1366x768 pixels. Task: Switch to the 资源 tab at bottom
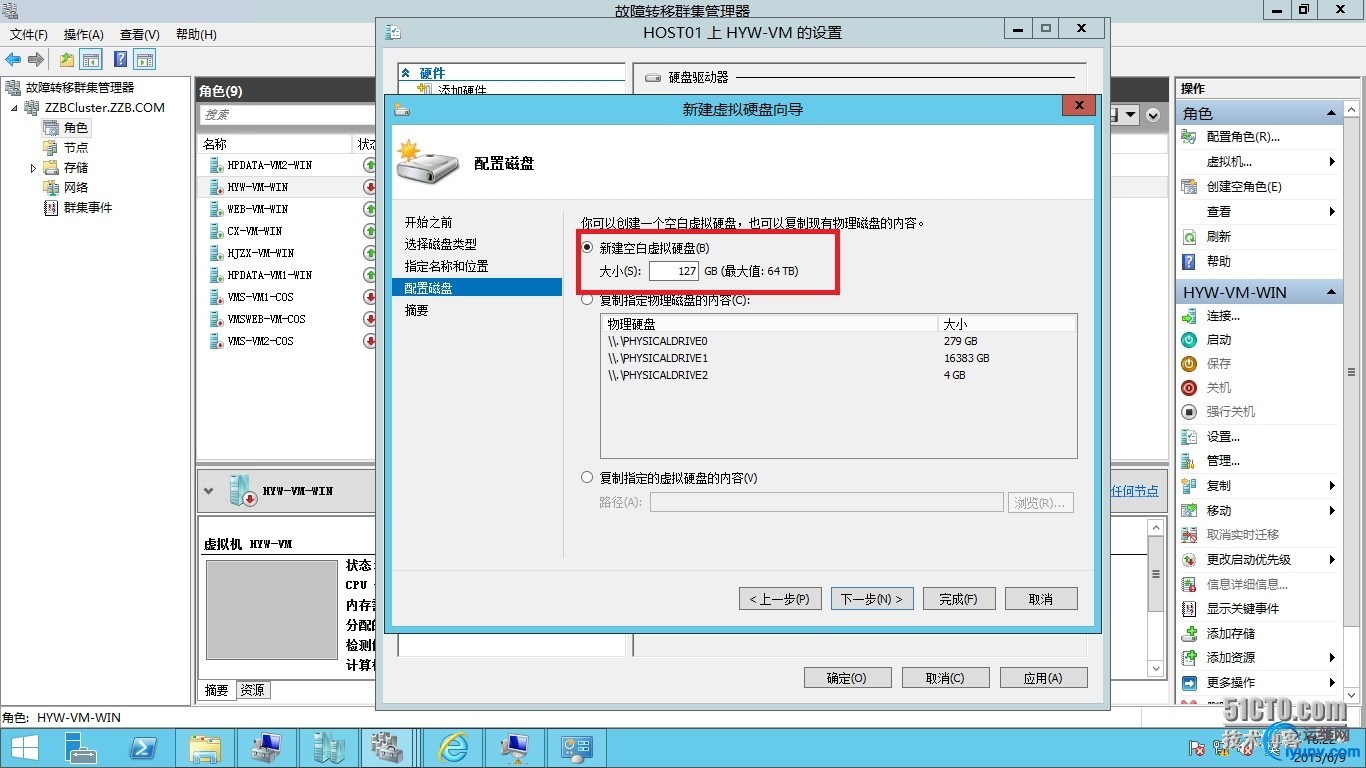[253, 690]
